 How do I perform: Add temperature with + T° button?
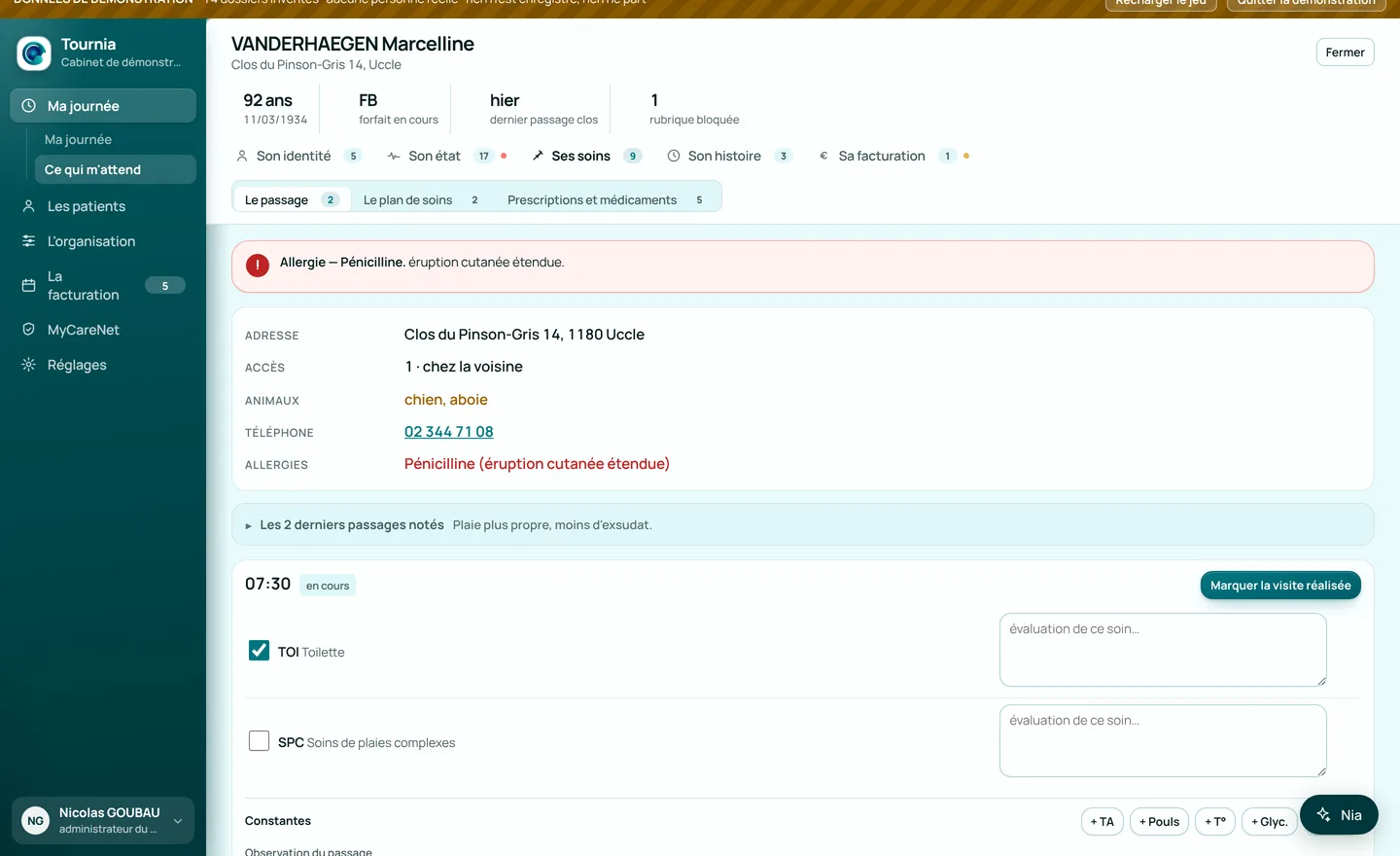[x=1215, y=821]
